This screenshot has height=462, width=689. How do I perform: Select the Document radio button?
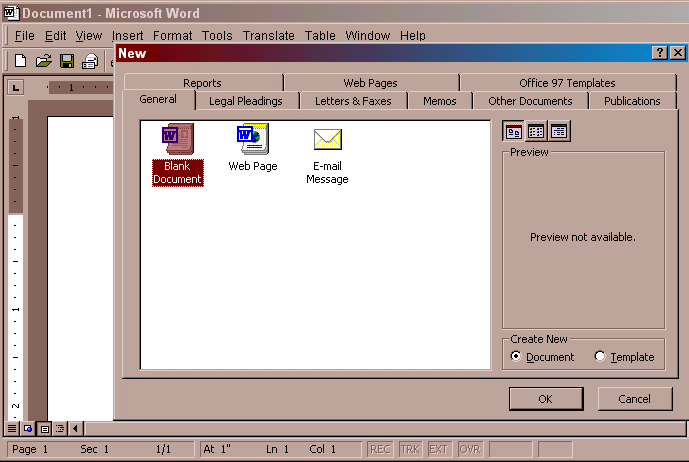pyautogui.click(x=516, y=356)
